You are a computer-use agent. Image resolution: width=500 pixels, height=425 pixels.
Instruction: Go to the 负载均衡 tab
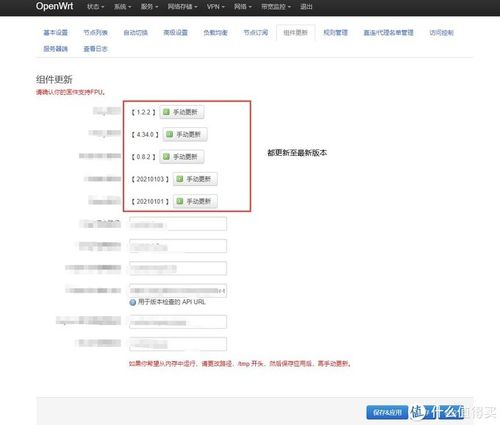pyautogui.click(x=216, y=33)
